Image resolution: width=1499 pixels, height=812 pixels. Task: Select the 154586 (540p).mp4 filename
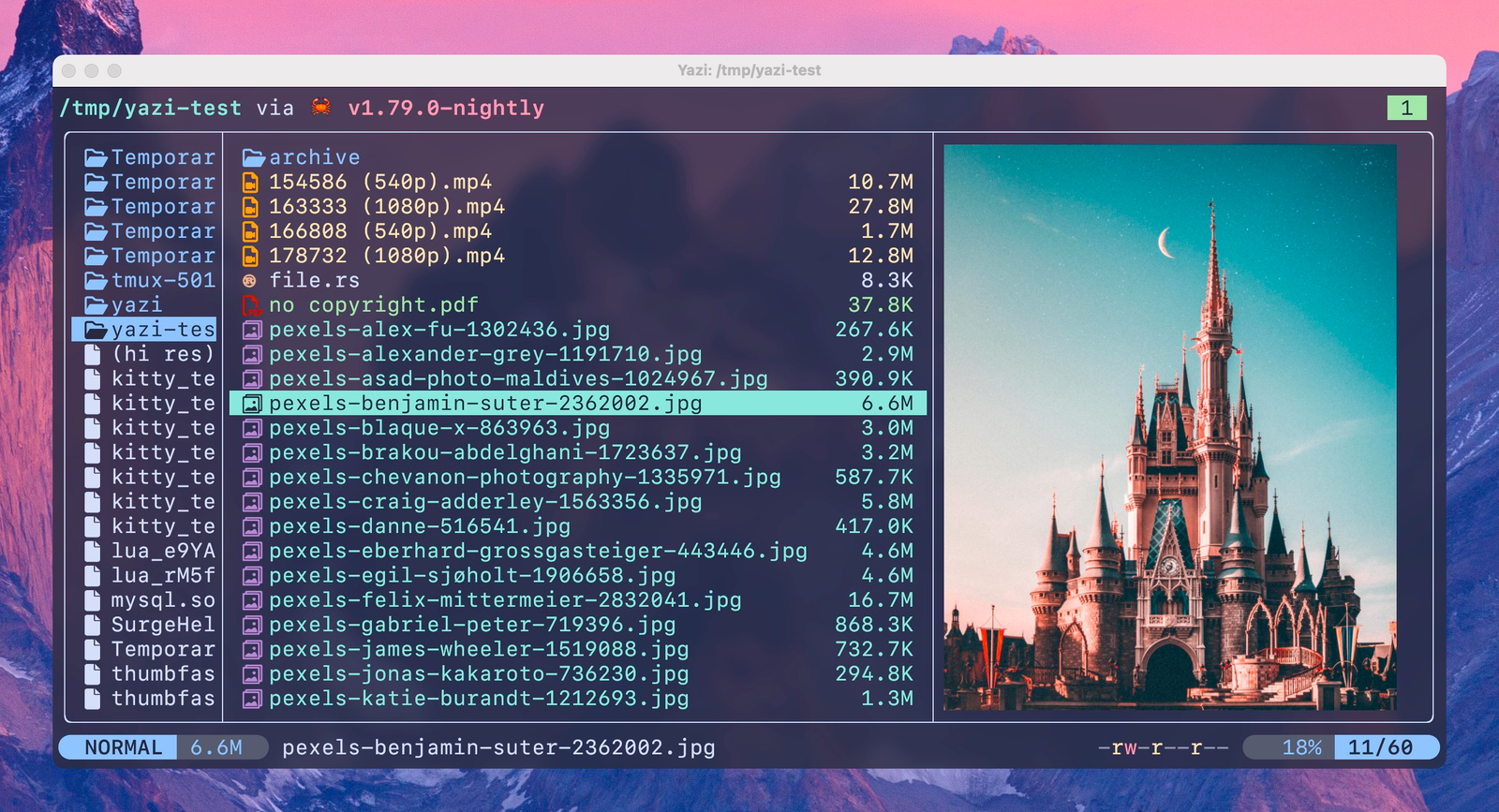point(380,182)
